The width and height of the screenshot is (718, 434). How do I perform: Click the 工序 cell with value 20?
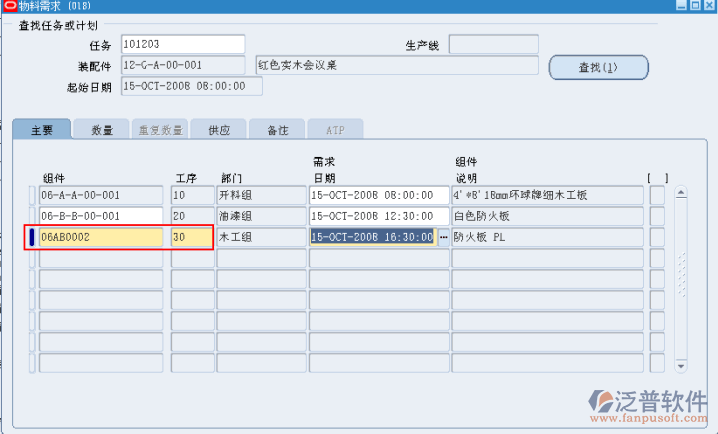(x=191, y=216)
